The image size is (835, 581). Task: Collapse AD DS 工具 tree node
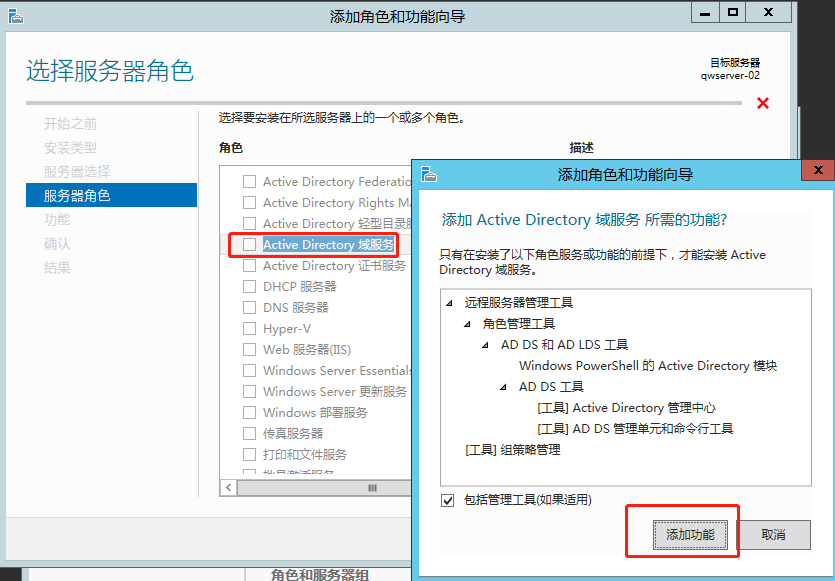[x=504, y=387]
